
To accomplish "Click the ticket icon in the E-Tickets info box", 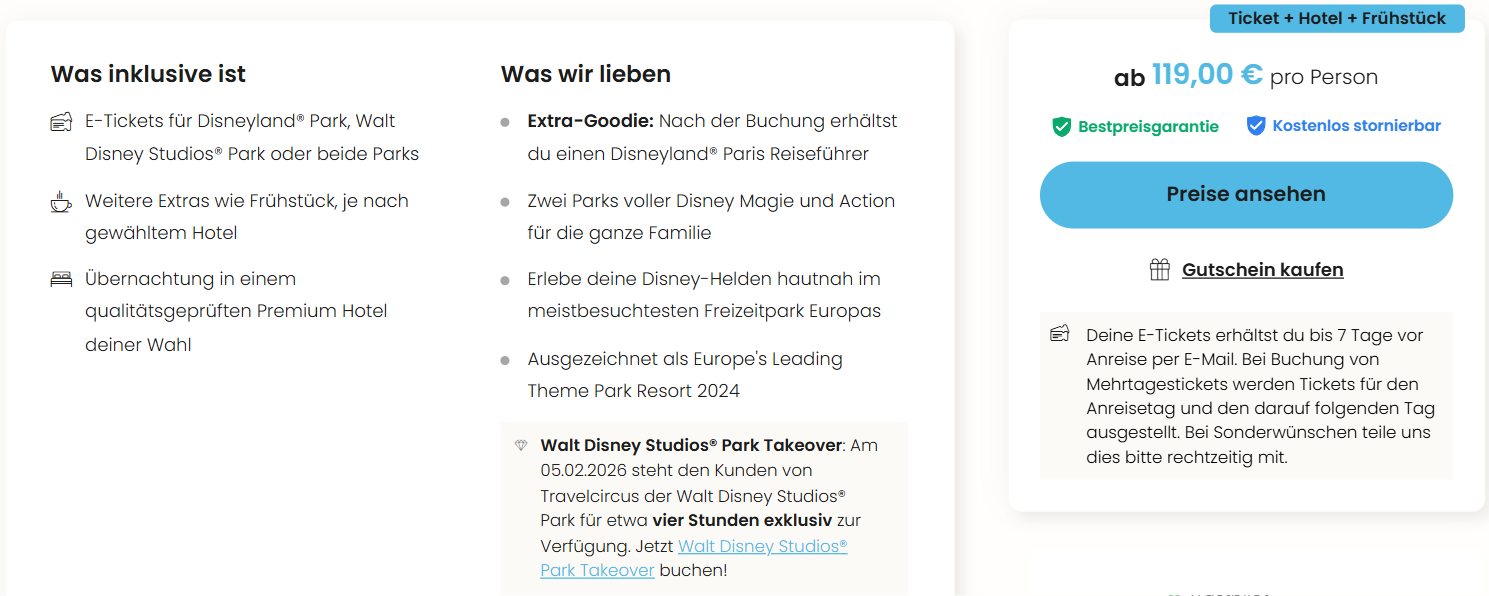I will [1060, 335].
